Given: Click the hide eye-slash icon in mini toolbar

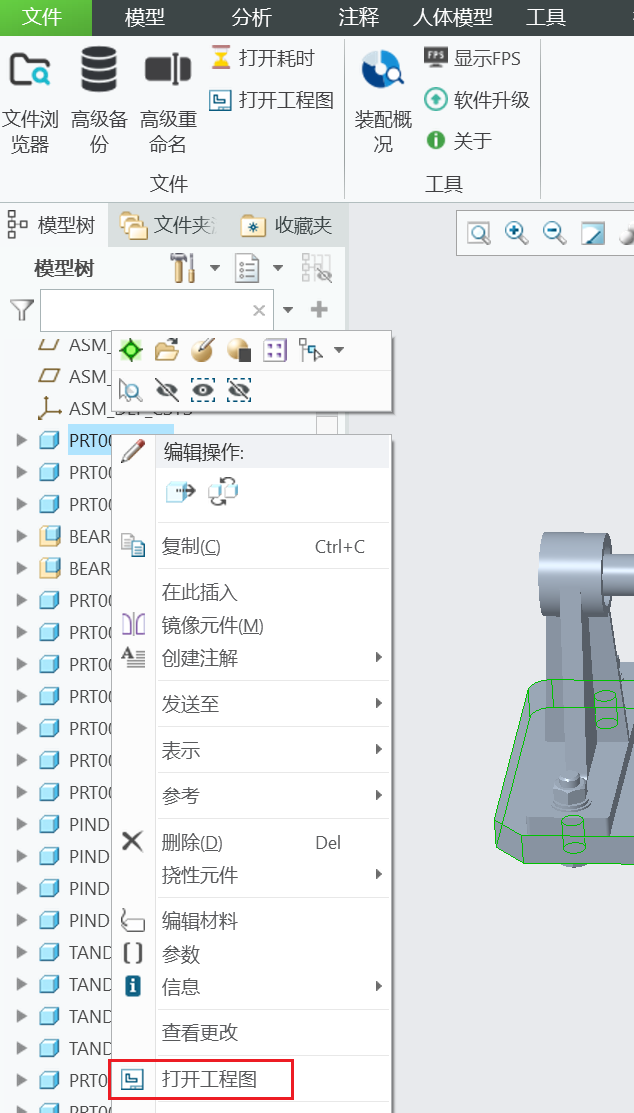Looking at the screenshot, I should (x=167, y=390).
